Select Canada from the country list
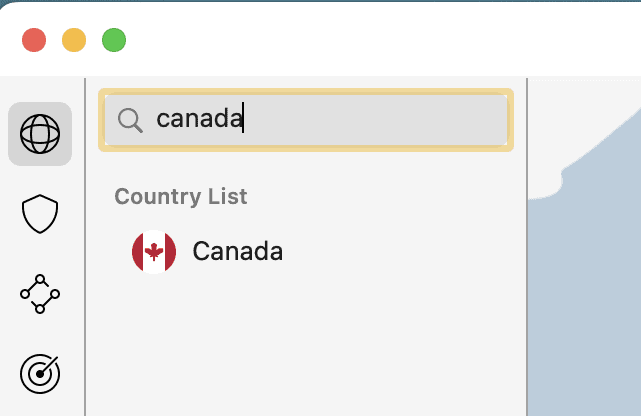The width and height of the screenshot is (641, 416). (x=237, y=252)
